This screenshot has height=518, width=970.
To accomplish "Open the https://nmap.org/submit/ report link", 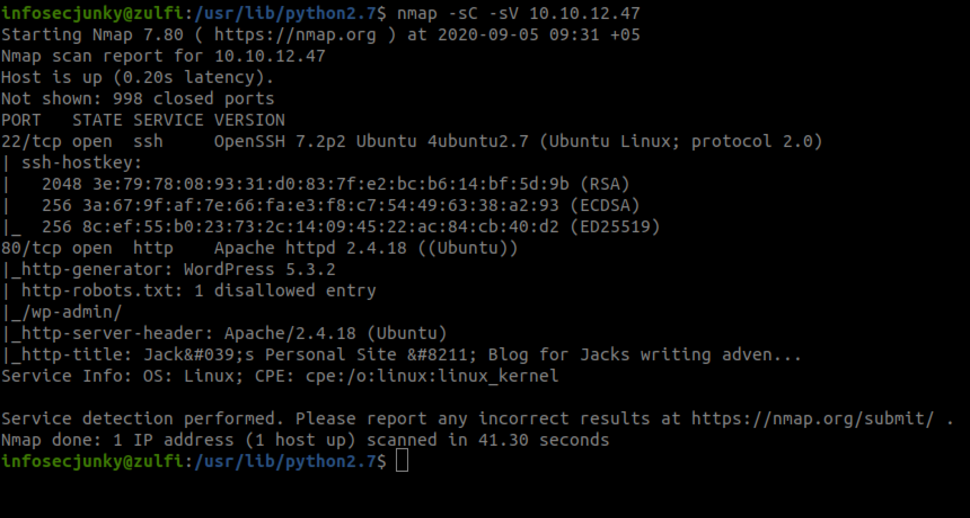I will (813, 419).
